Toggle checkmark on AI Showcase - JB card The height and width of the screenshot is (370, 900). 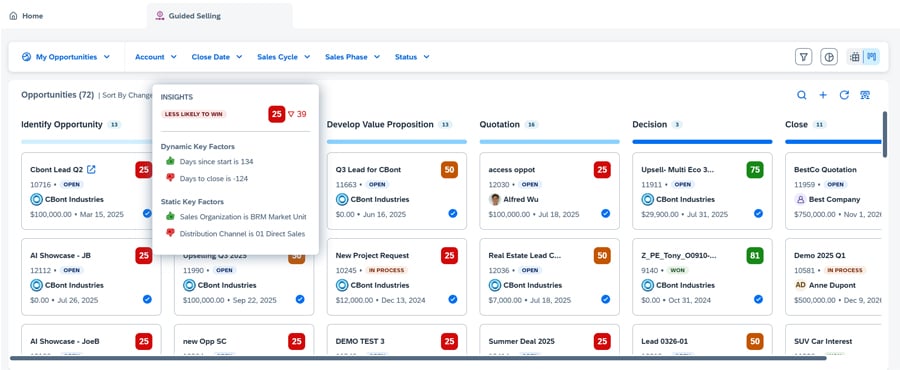[x=147, y=299]
